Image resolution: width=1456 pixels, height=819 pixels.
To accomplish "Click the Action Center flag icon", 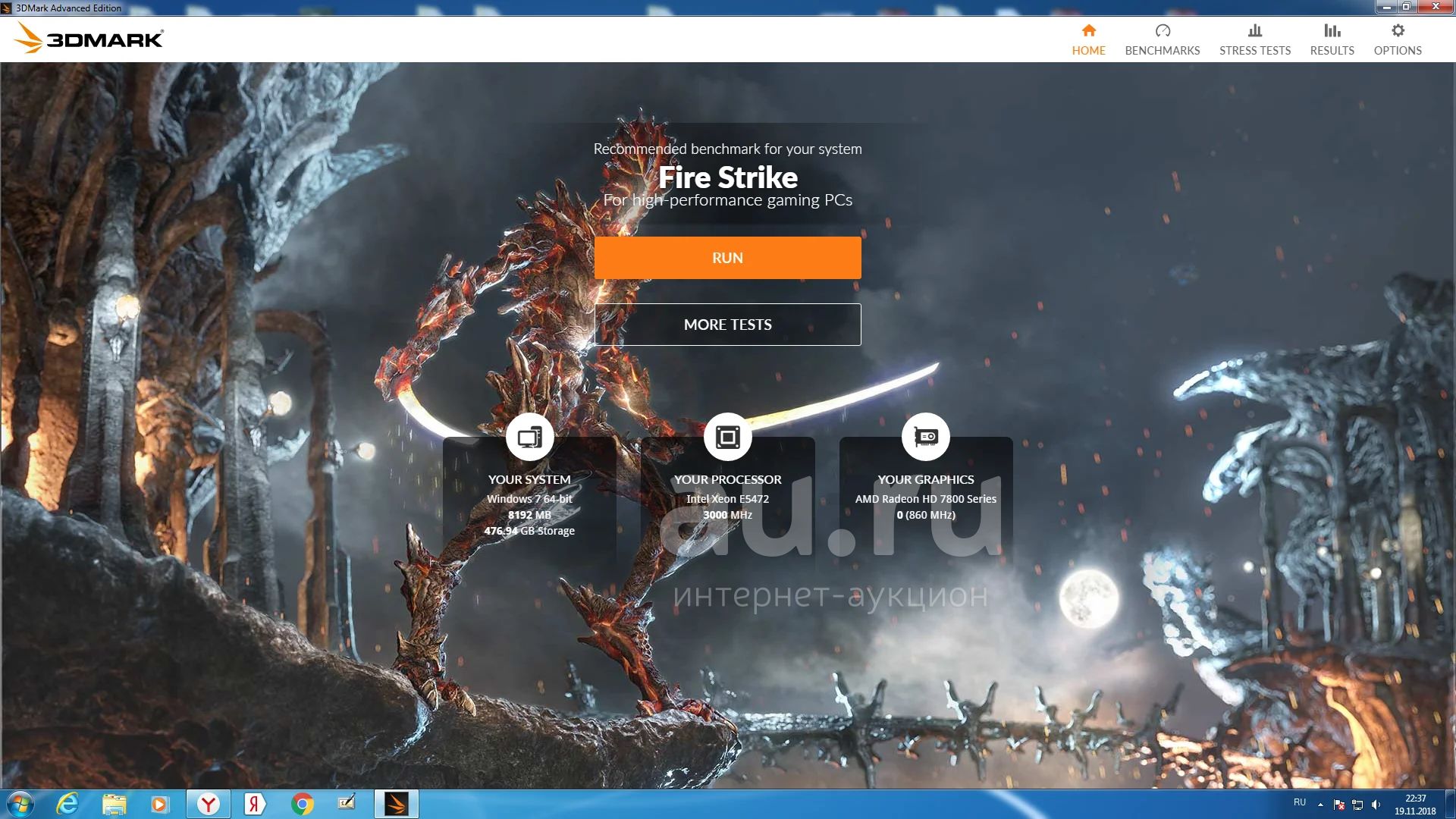I will pyautogui.click(x=1339, y=805).
